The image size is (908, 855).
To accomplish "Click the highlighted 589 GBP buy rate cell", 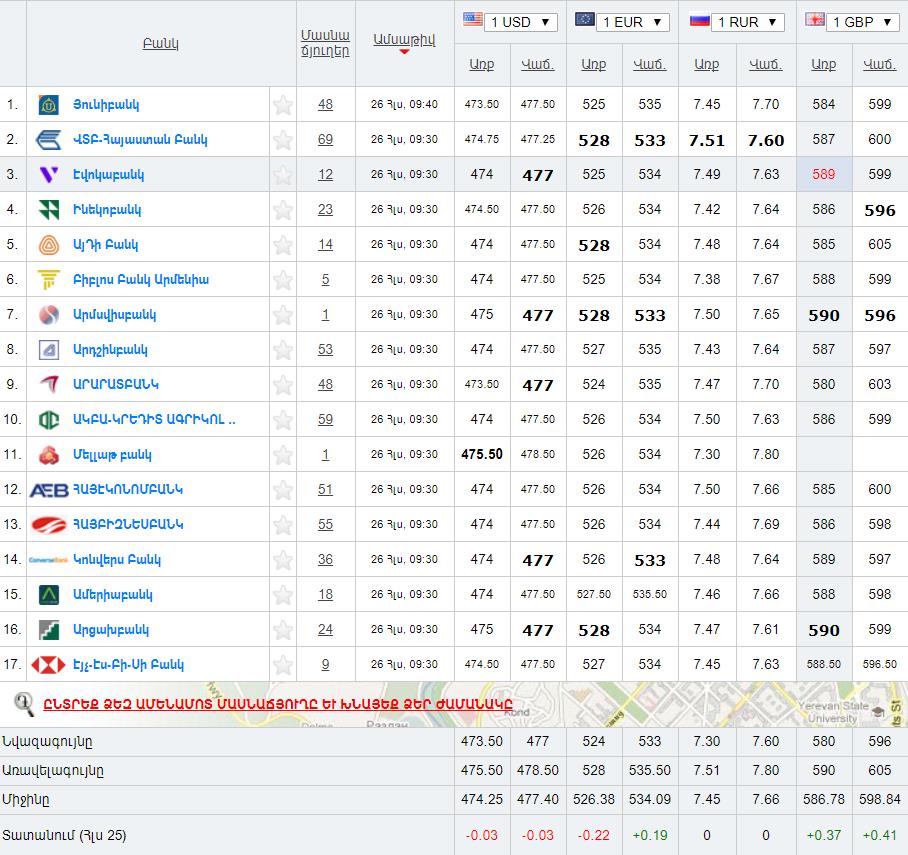I will [x=823, y=175].
